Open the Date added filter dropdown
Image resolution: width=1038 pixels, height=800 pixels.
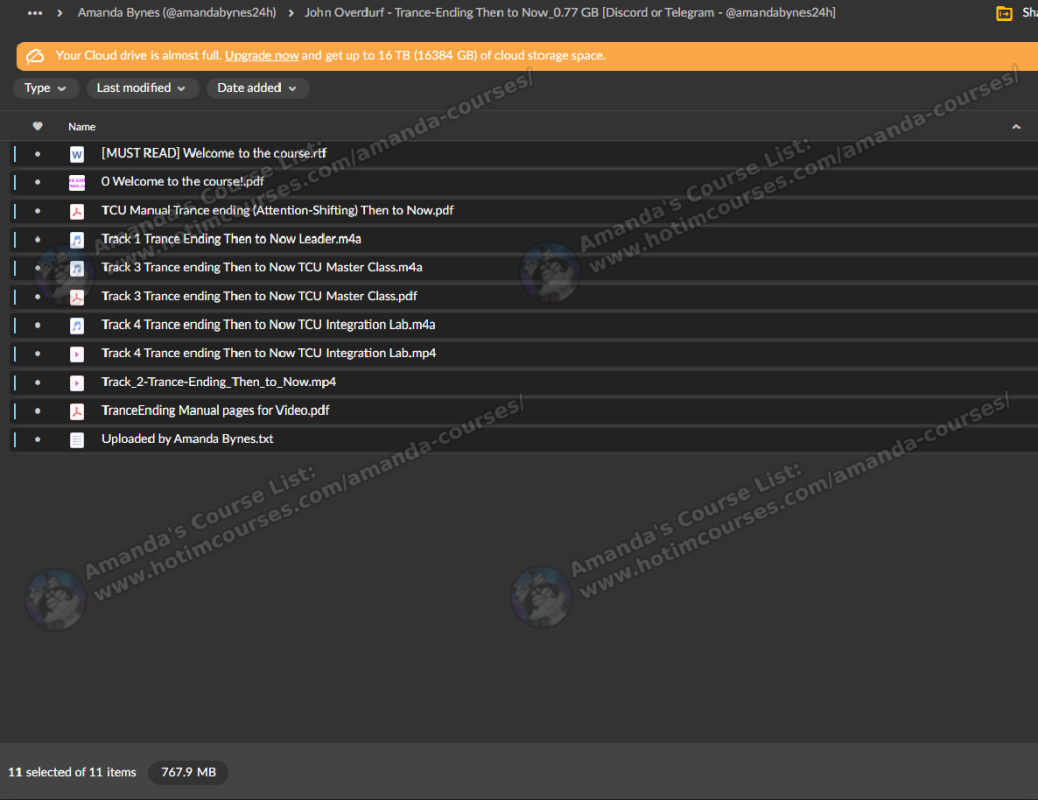pos(257,88)
